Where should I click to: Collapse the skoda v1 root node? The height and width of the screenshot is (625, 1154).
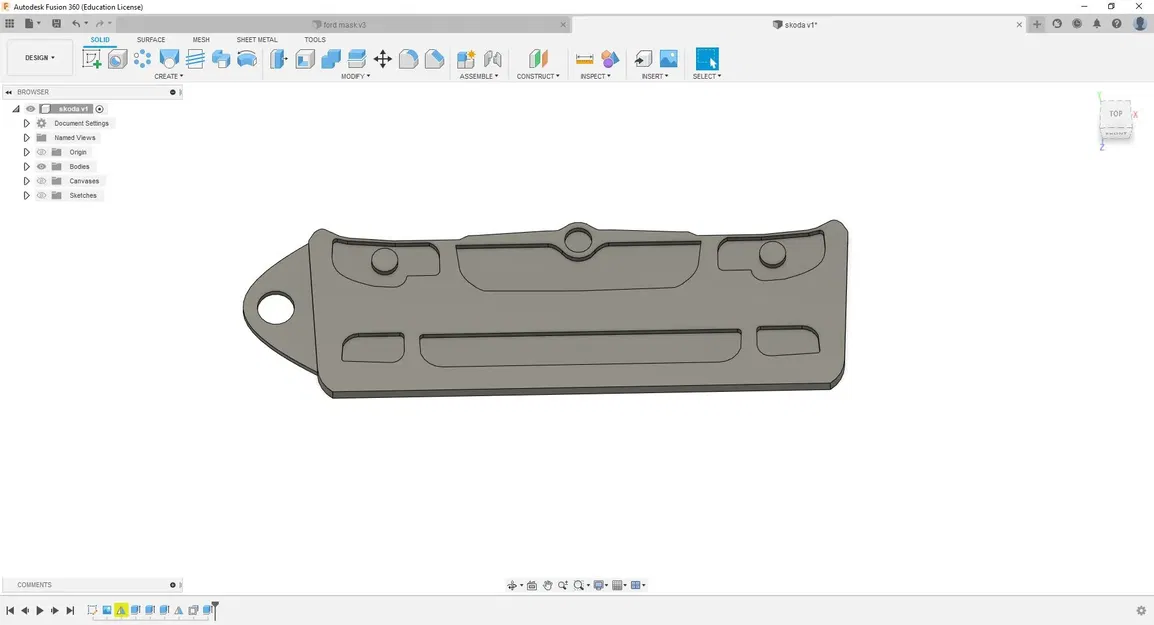click(15, 109)
